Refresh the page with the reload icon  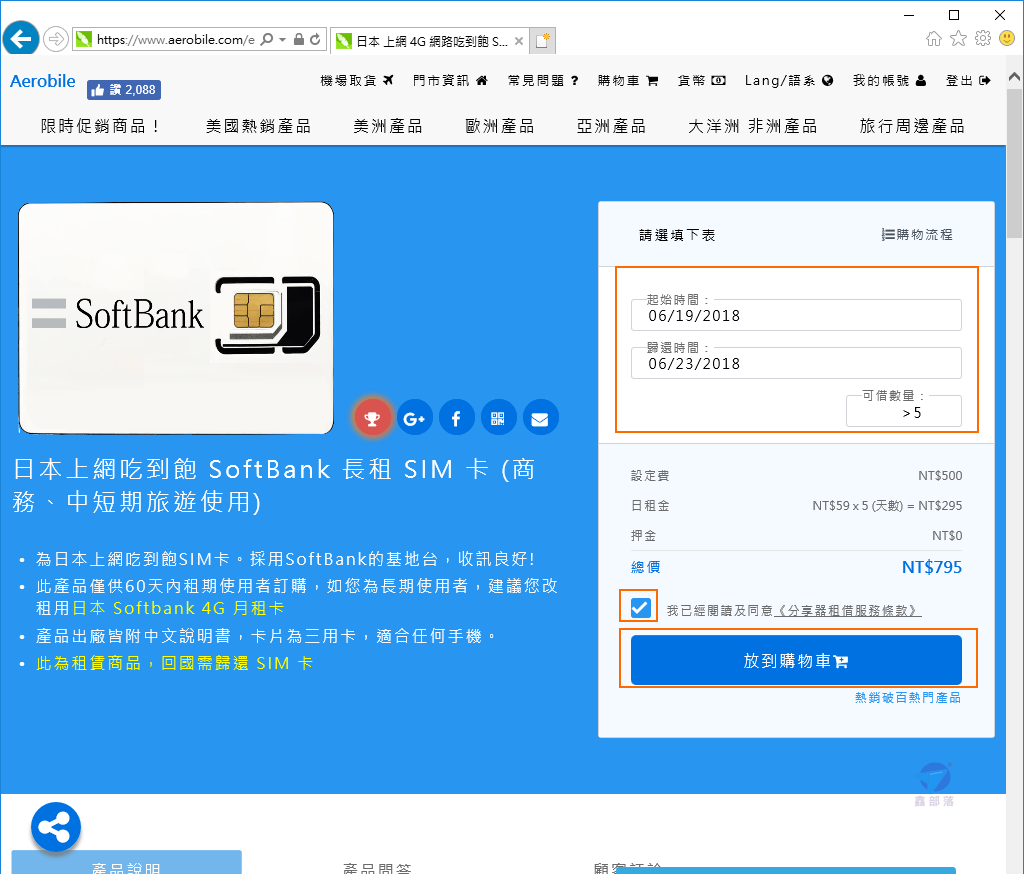(315, 40)
